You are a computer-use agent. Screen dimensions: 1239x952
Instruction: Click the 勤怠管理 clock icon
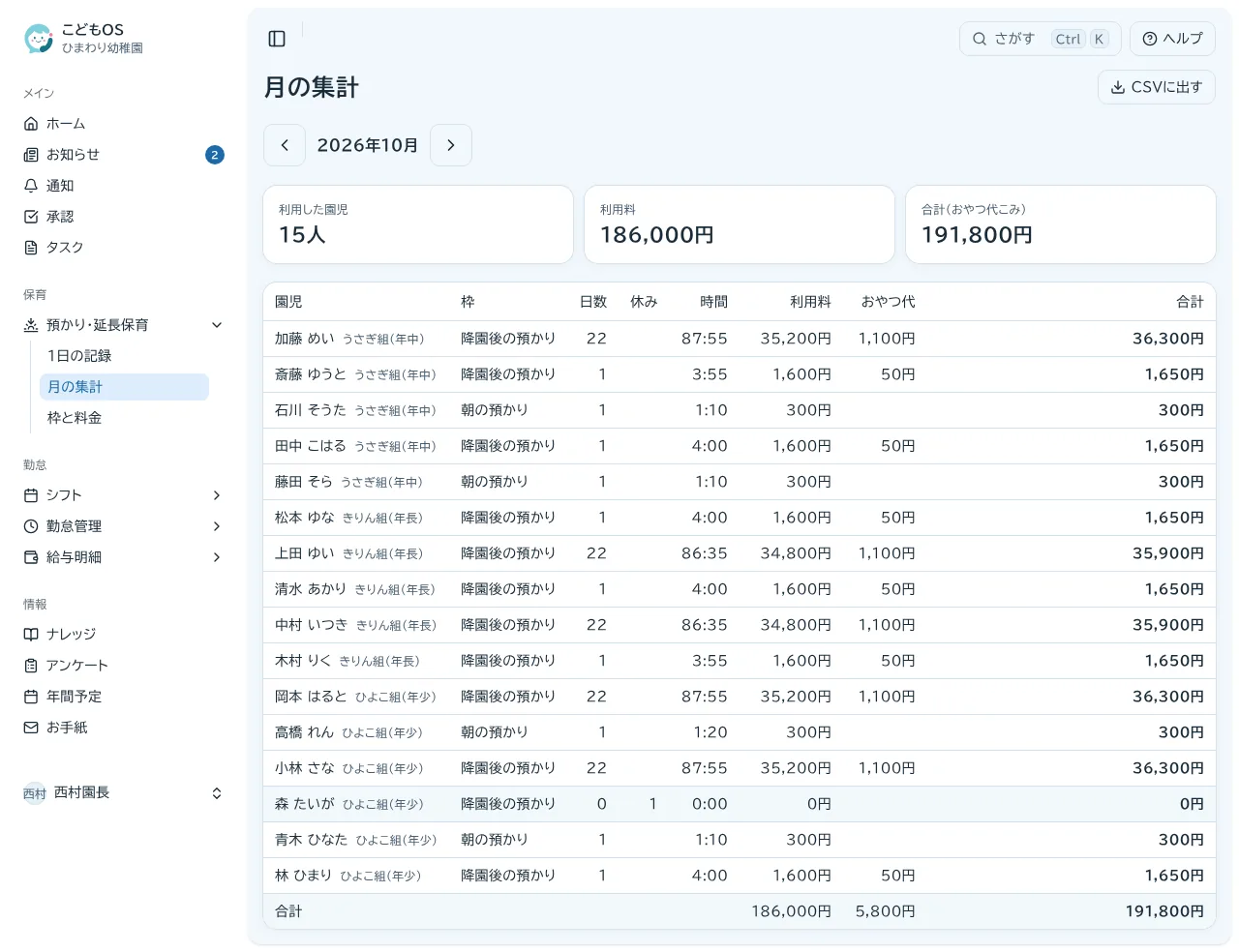[31, 526]
